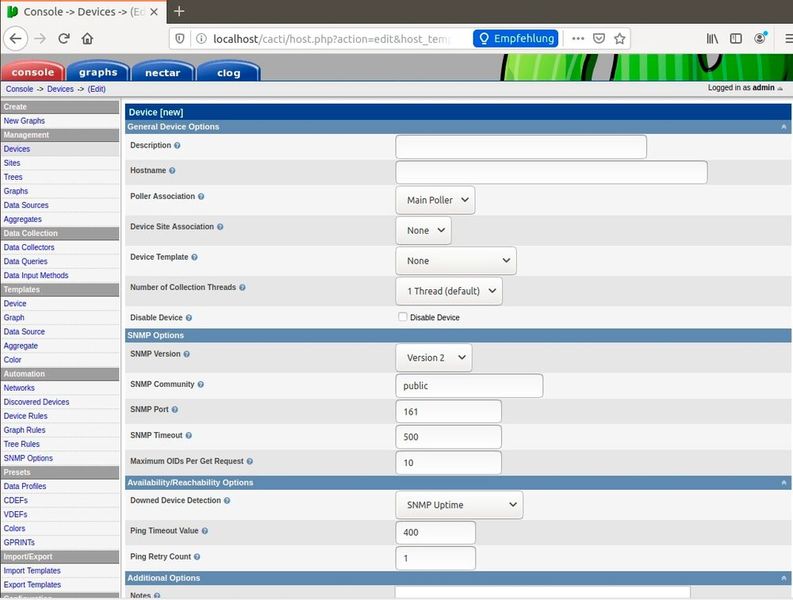Click help icon next to Poller Association
The height and width of the screenshot is (600, 793).
click(201, 196)
